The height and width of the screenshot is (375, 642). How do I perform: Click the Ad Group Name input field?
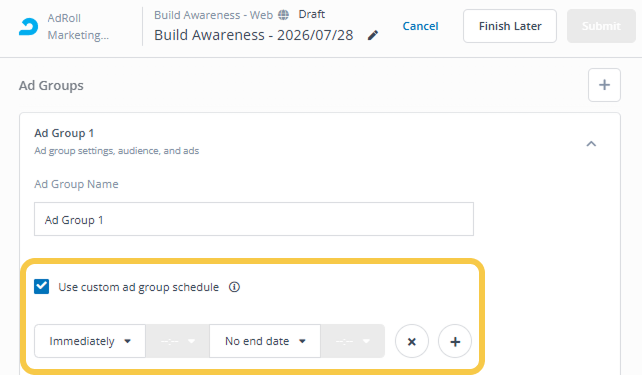point(254,219)
